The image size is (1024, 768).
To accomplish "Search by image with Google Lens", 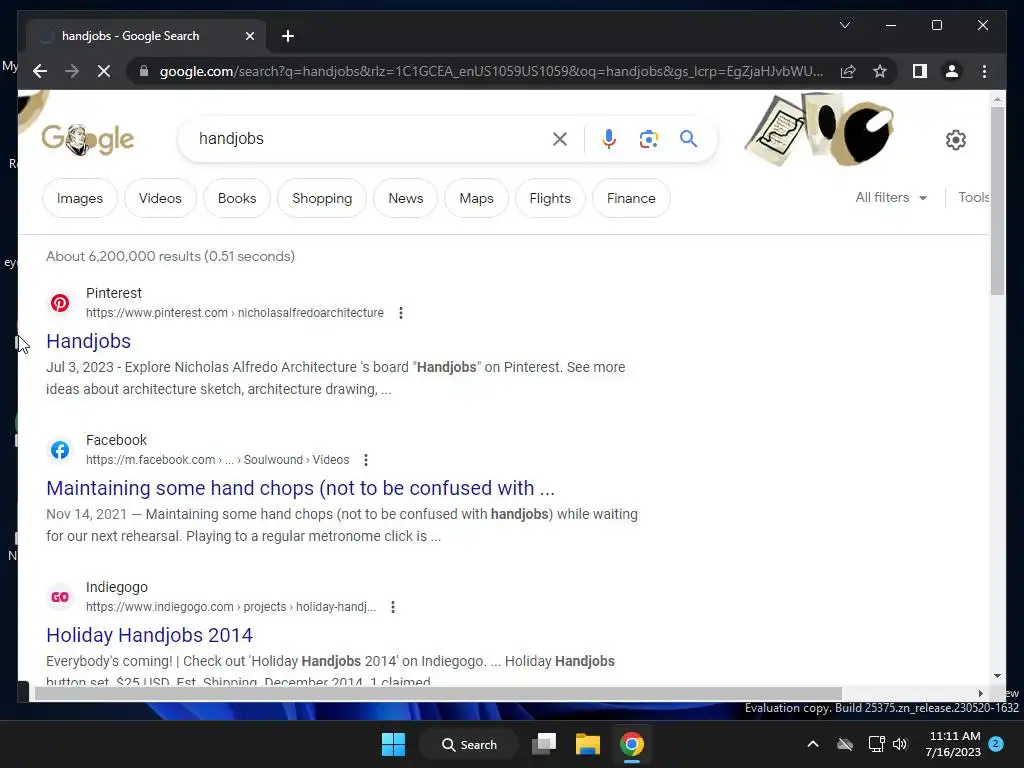I will pos(648,138).
